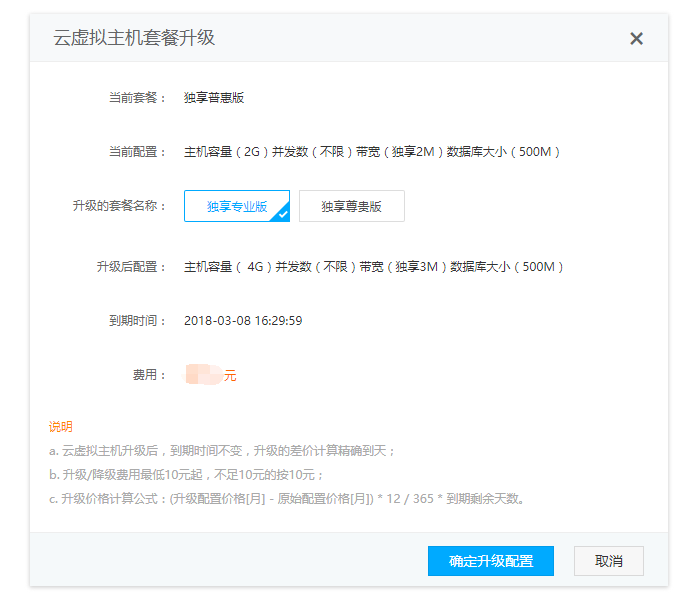
Task: Click the upgraded configuration text with 主机容量（4G）
Action: point(374,267)
